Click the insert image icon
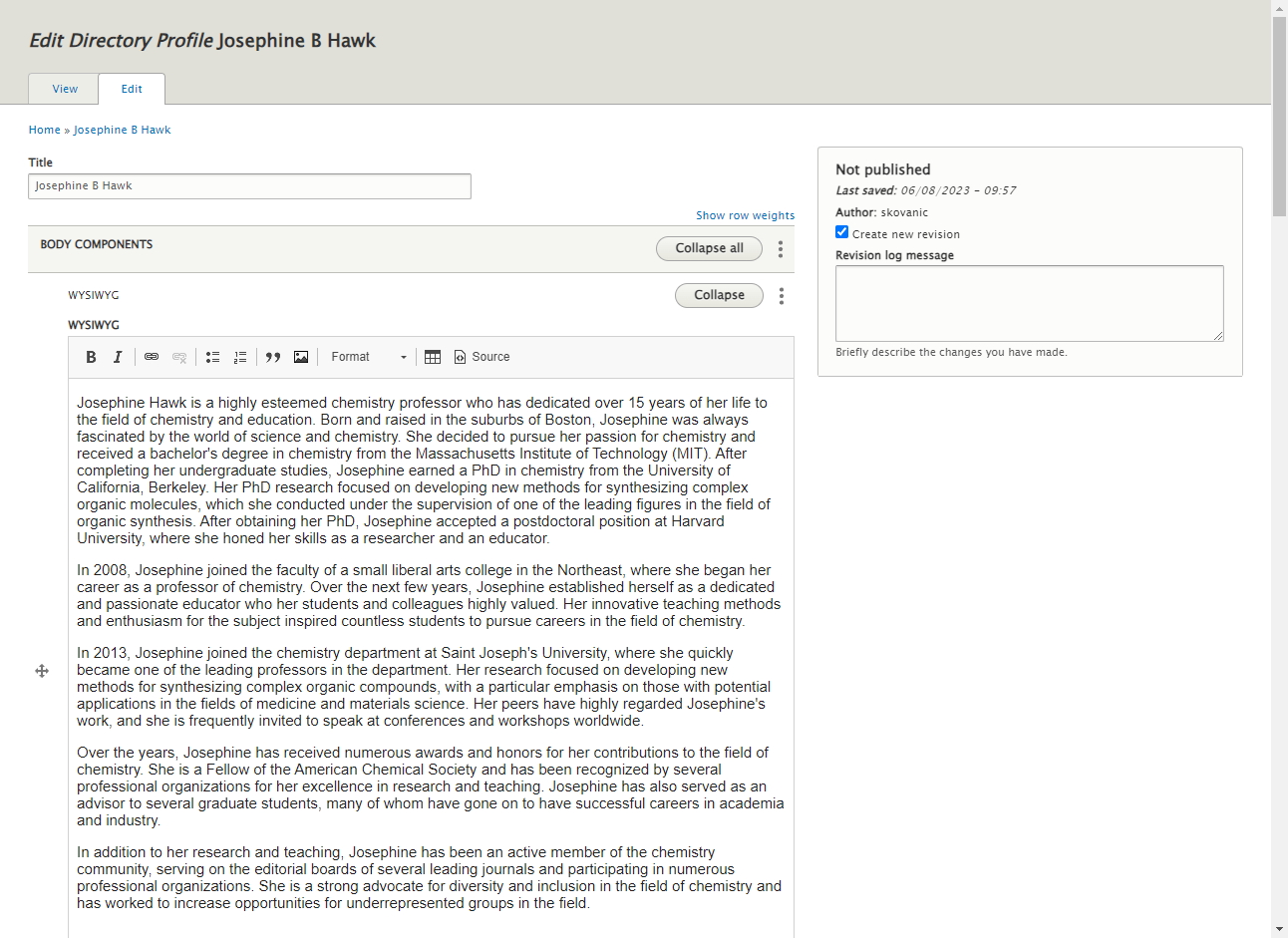This screenshot has width=1288, height=938. tap(301, 357)
